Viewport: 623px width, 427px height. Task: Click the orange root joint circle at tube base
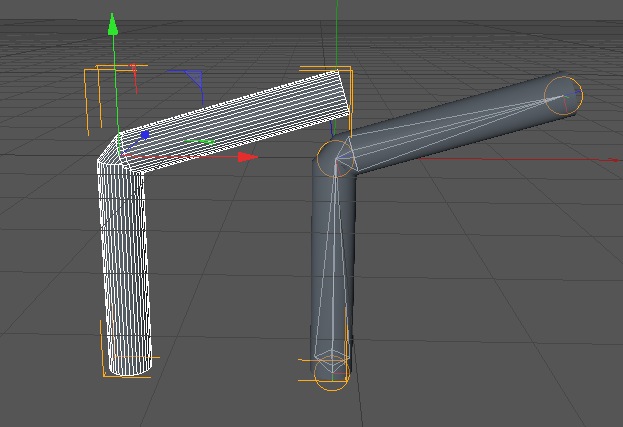332,373
